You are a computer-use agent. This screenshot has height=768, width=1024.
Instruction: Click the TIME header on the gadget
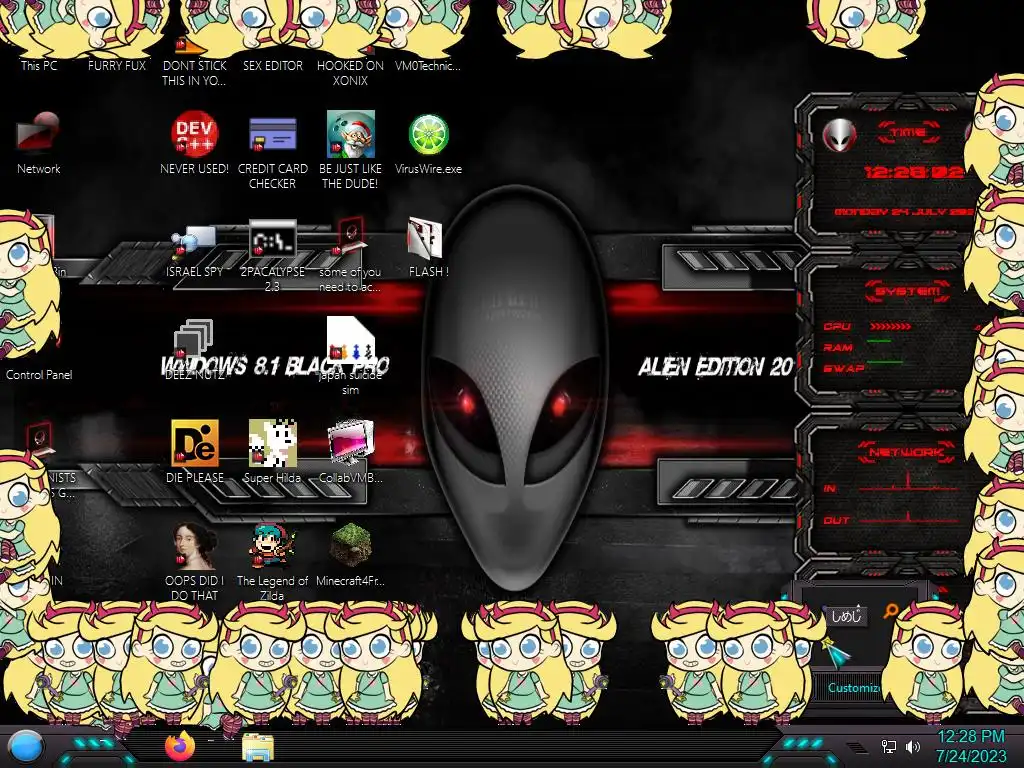[x=908, y=132]
